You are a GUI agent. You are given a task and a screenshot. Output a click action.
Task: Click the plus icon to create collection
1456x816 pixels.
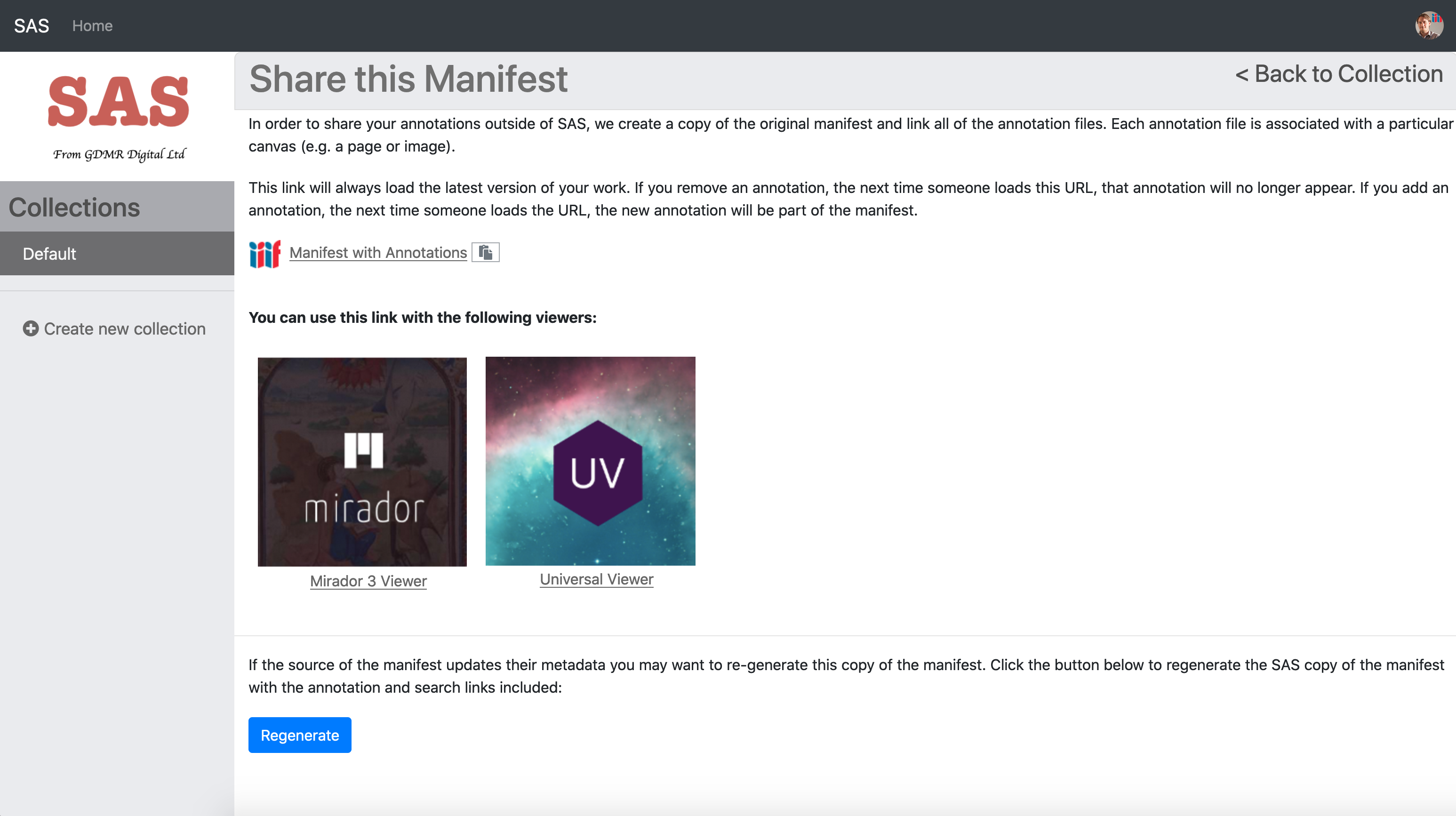30,328
